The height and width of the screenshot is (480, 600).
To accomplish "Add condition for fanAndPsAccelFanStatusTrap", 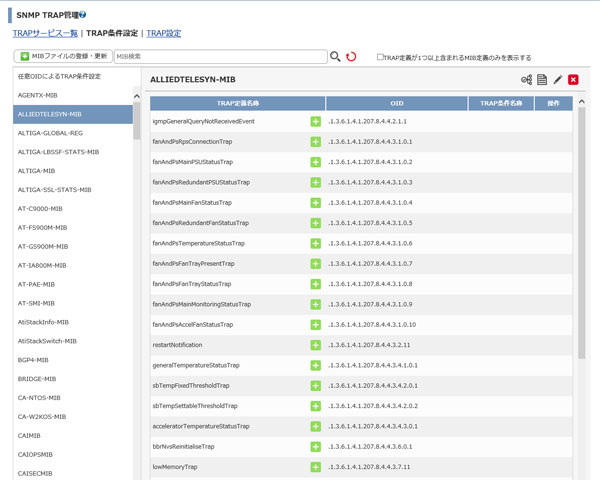I will click(316, 325).
